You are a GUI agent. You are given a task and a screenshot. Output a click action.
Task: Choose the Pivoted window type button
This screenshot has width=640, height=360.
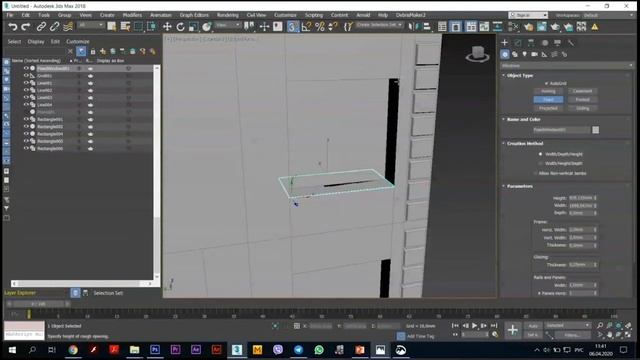coord(582,100)
